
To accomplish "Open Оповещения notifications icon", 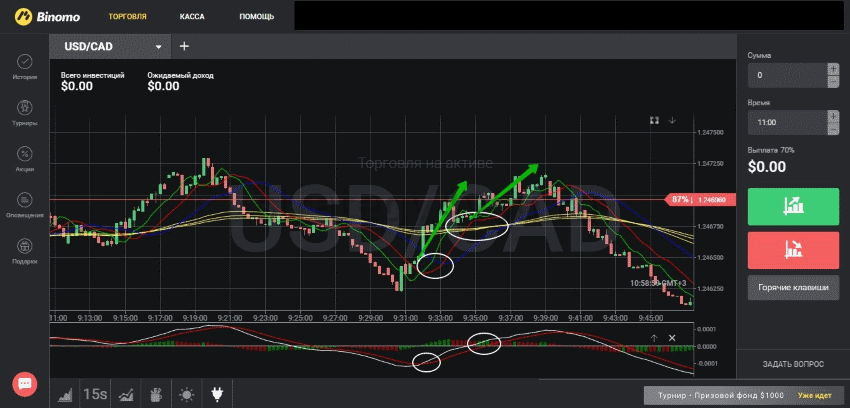I will click(x=25, y=200).
